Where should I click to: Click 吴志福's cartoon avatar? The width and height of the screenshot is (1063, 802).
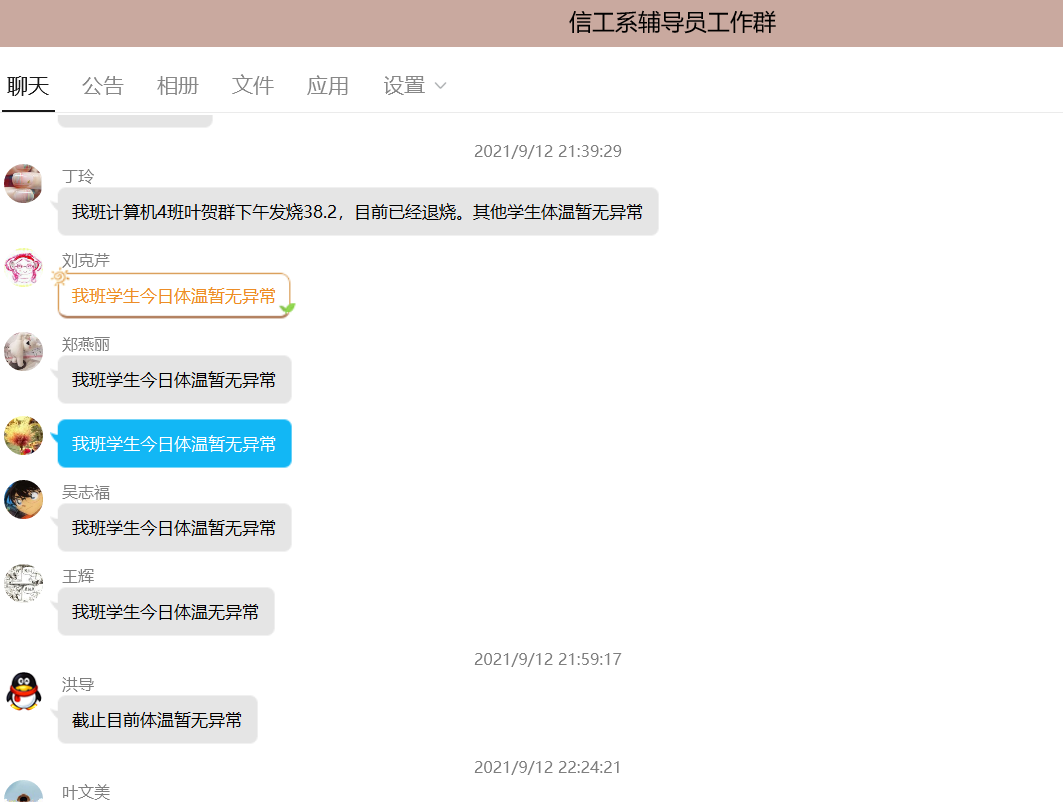tap(23, 500)
